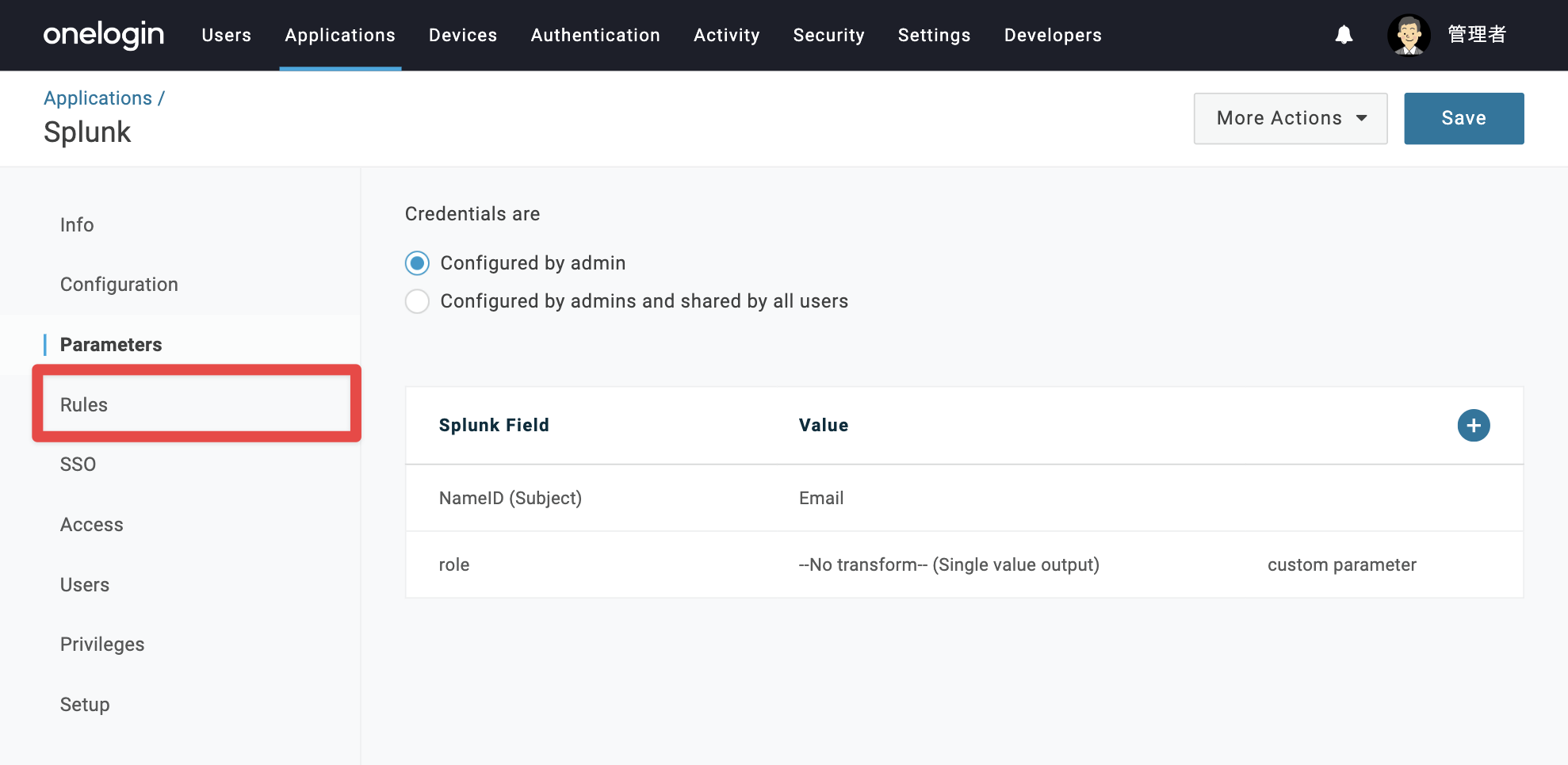The height and width of the screenshot is (765, 1568).
Task: Click the custom parameter label
Action: (x=1341, y=564)
